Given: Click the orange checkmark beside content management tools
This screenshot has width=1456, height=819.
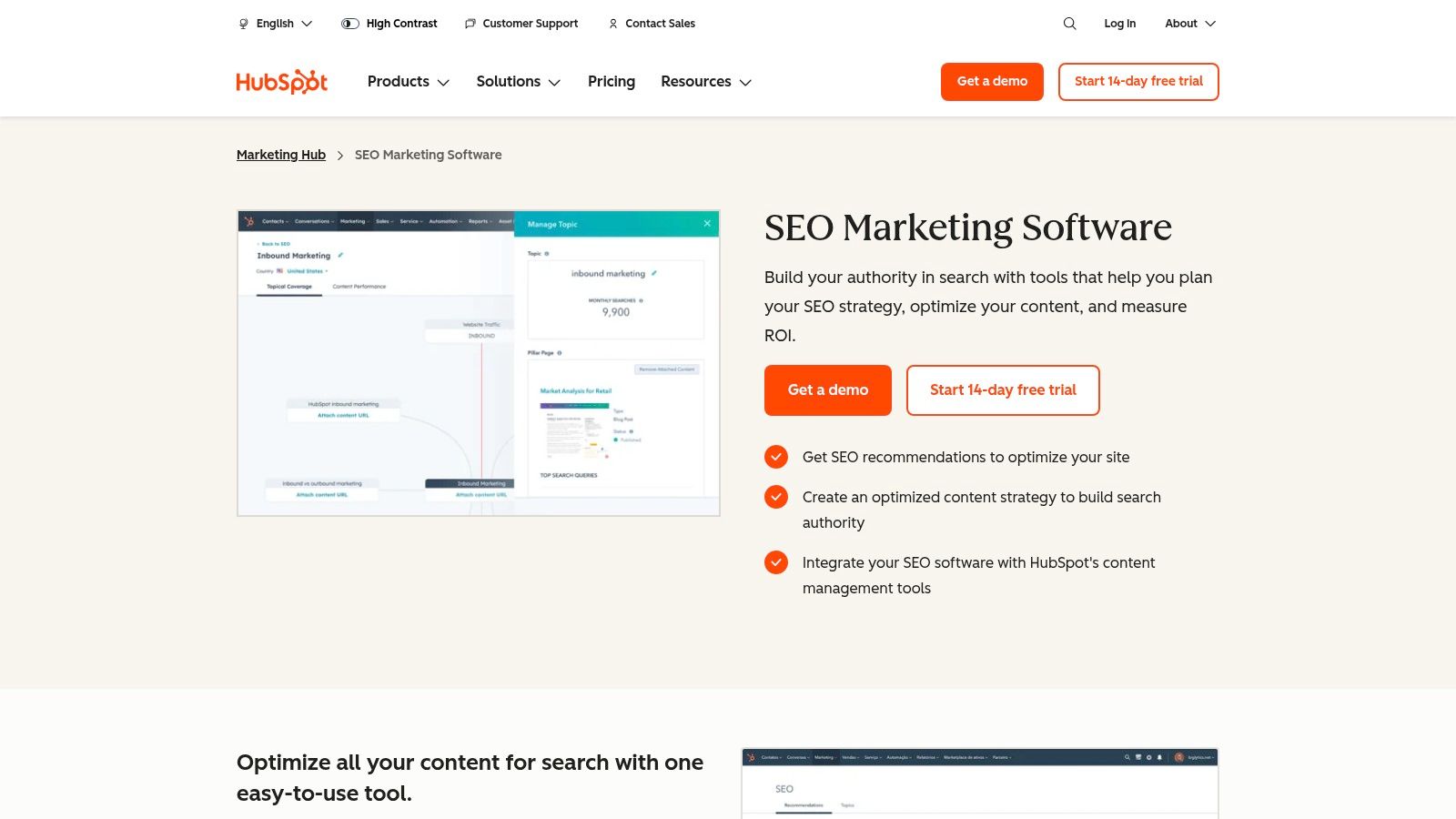Looking at the screenshot, I should [776, 562].
